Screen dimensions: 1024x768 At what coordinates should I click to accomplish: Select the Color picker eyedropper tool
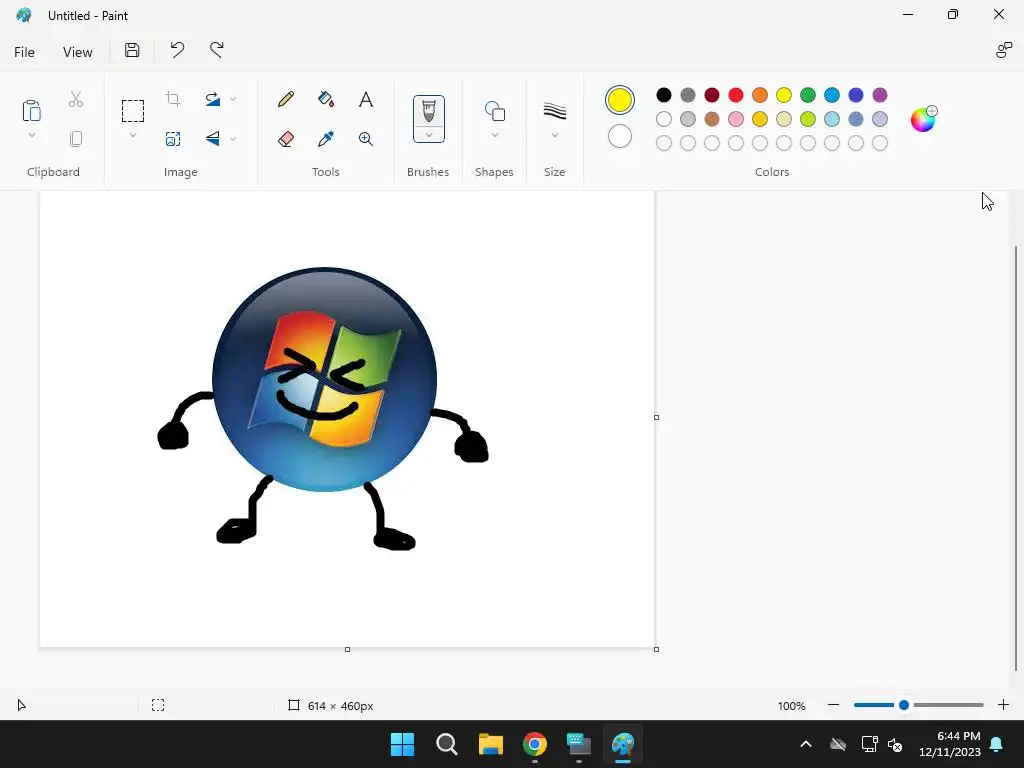[326, 139]
